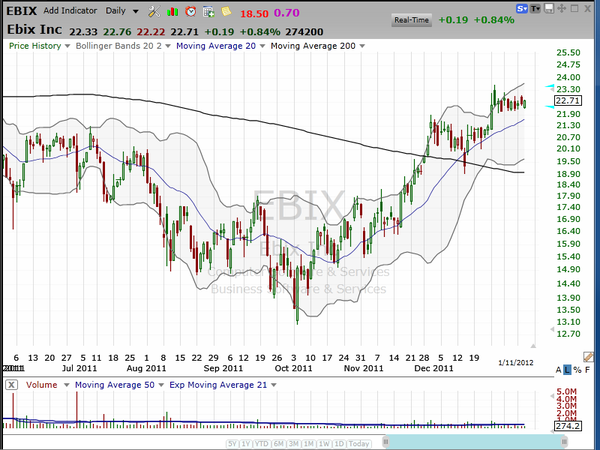Open the pencil drawing tools icon

(x=588, y=357)
